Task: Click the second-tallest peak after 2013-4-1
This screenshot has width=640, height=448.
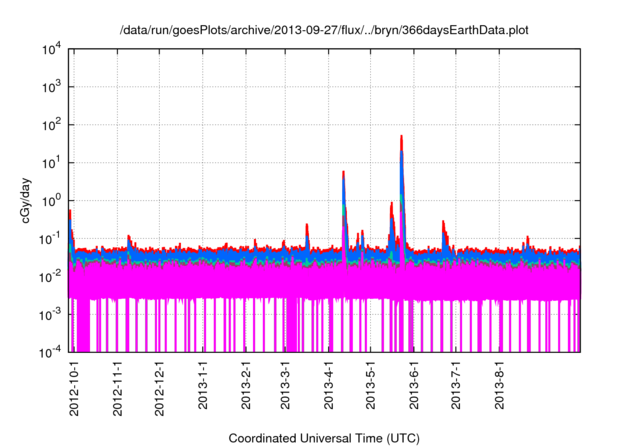Action: pyautogui.click(x=344, y=173)
